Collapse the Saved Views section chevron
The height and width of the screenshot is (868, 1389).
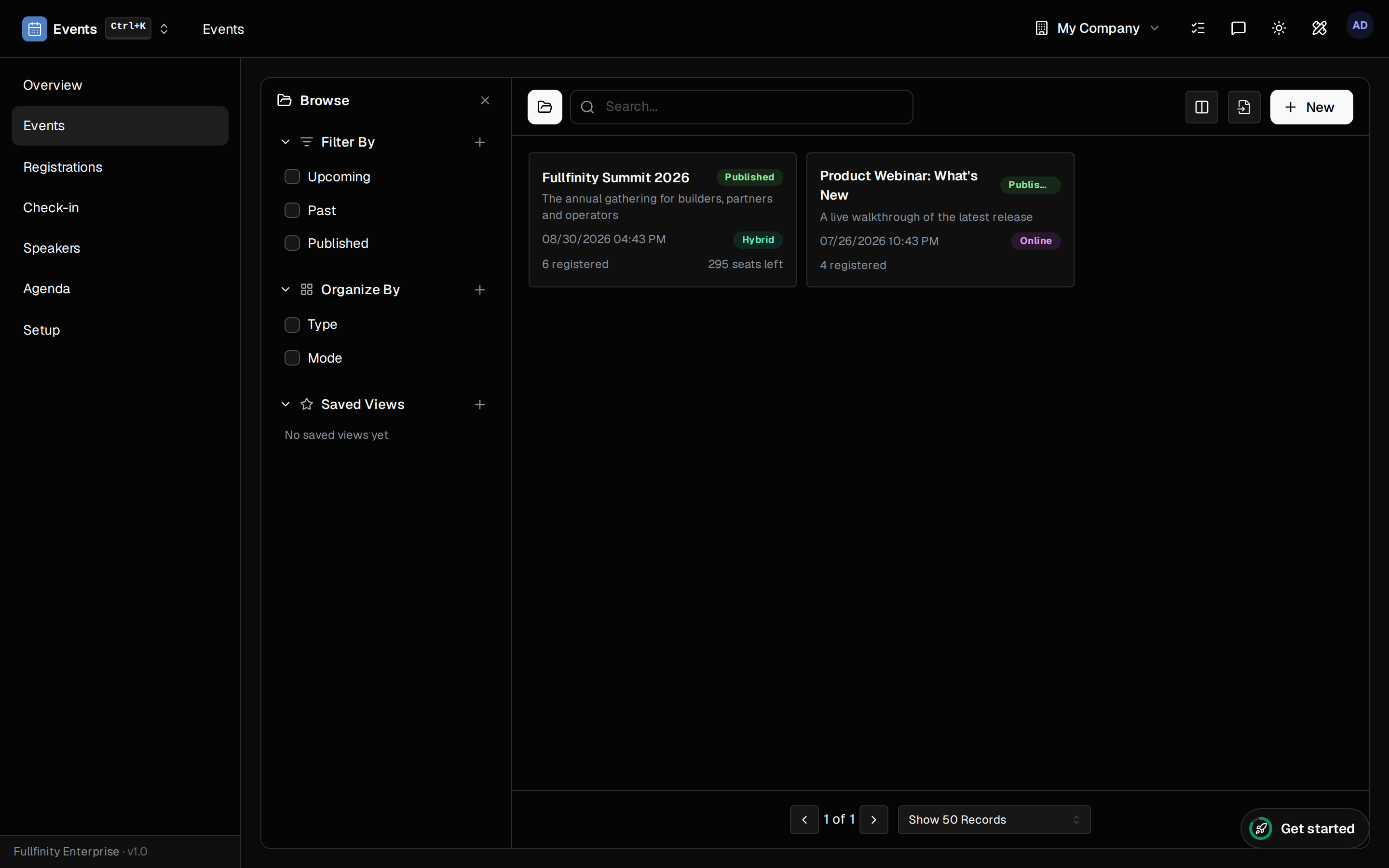(285, 404)
